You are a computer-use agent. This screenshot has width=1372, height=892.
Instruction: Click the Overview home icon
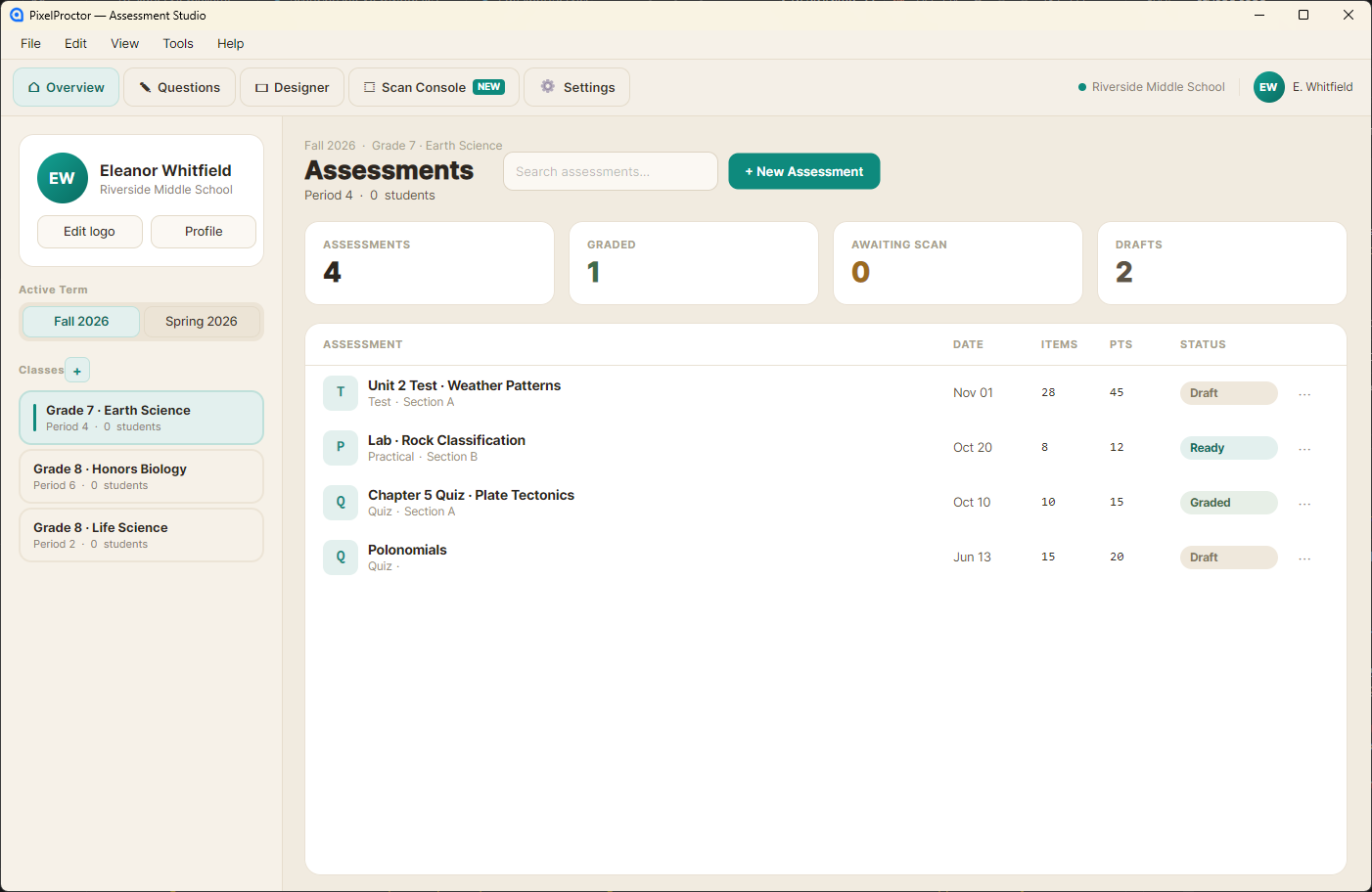[34, 87]
